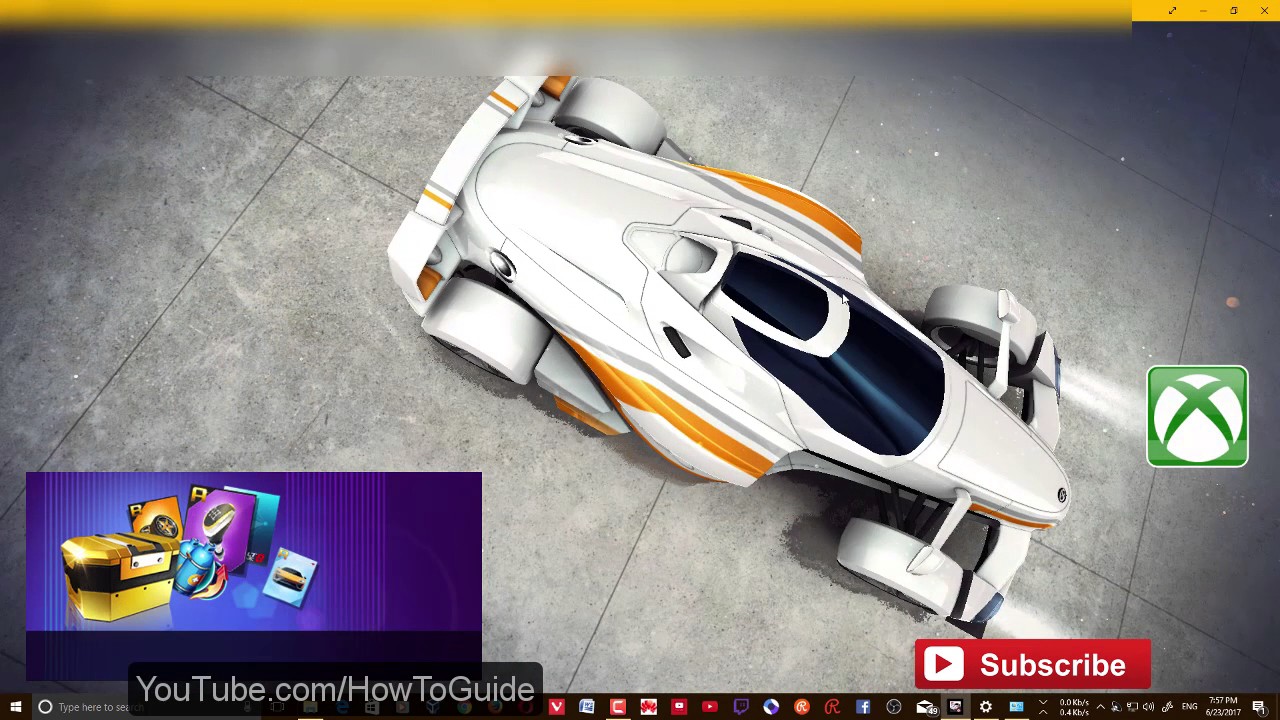Image resolution: width=1280 pixels, height=720 pixels.
Task: Switch ENG input language indicator
Action: click(x=1189, y=707)
